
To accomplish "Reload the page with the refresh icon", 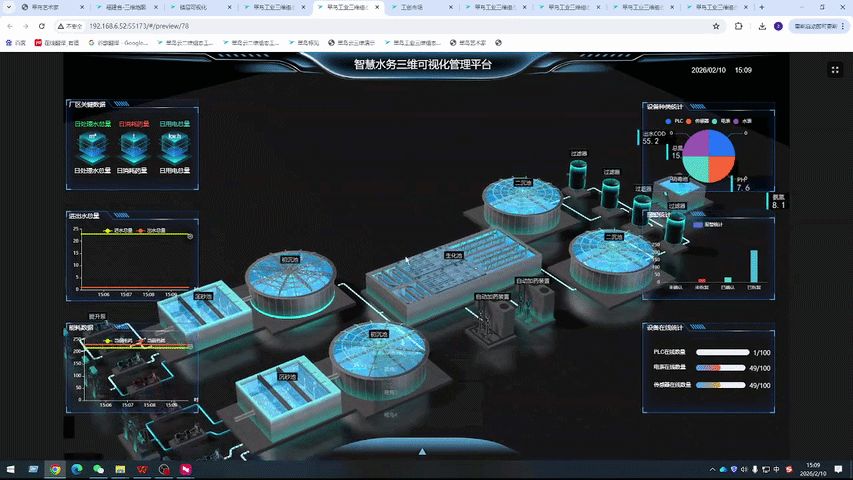I will pos(42,26).
